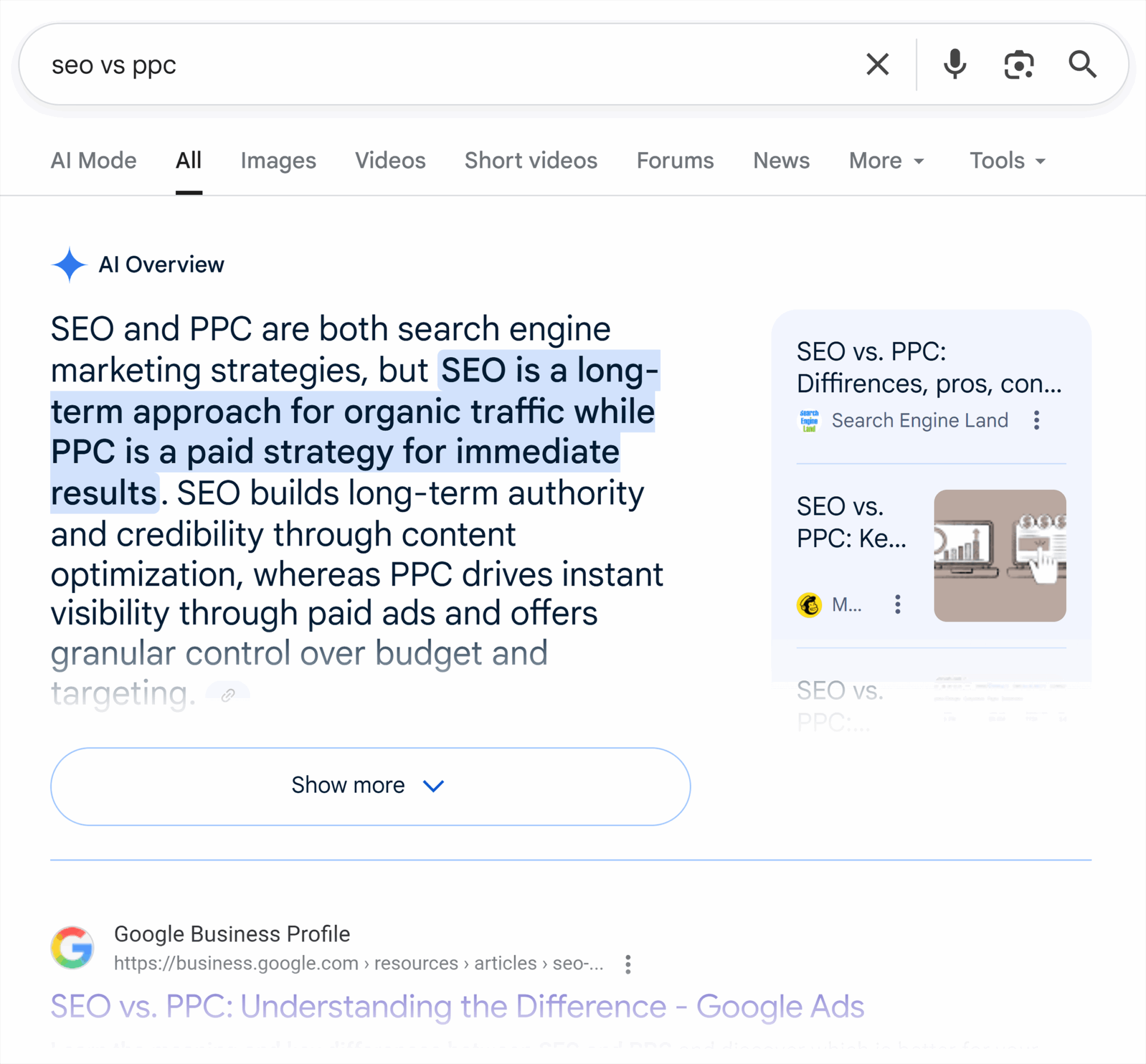Open three-dot menu beside Search Engine Land
The height and width of the screenshot is (1064, 1146).
point(1036,420)
